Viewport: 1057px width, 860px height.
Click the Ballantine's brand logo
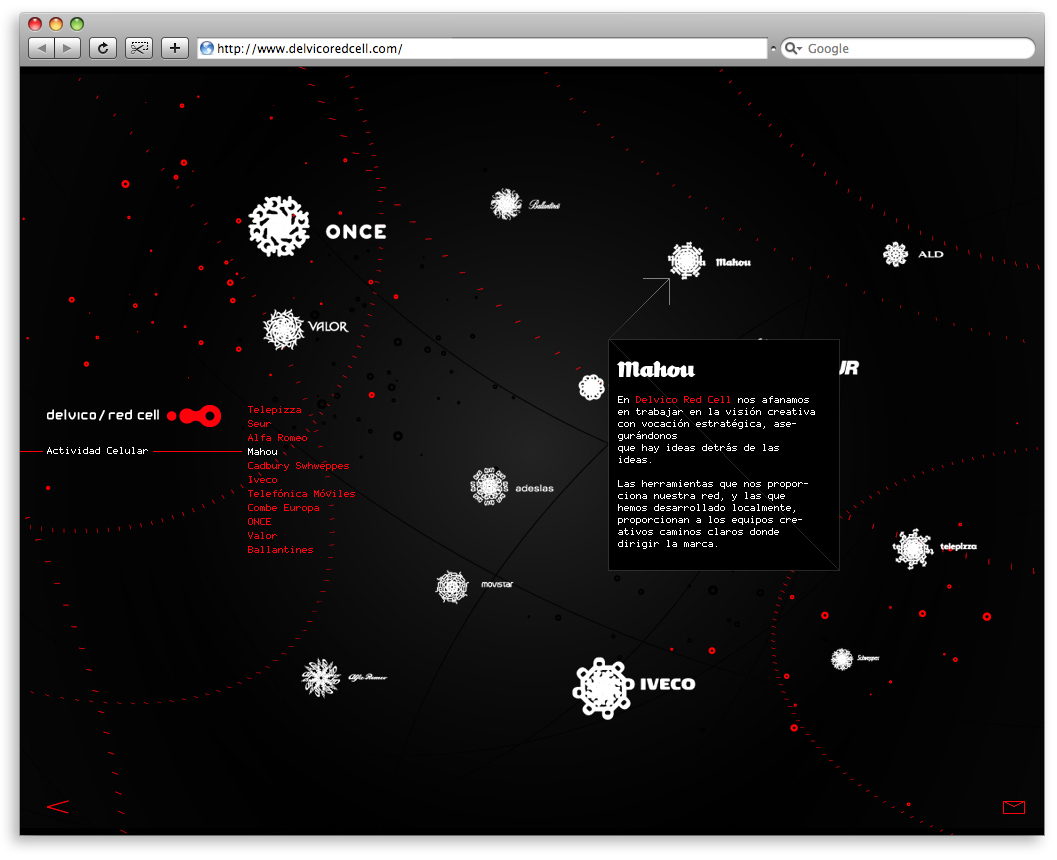[x=506, y=204]
